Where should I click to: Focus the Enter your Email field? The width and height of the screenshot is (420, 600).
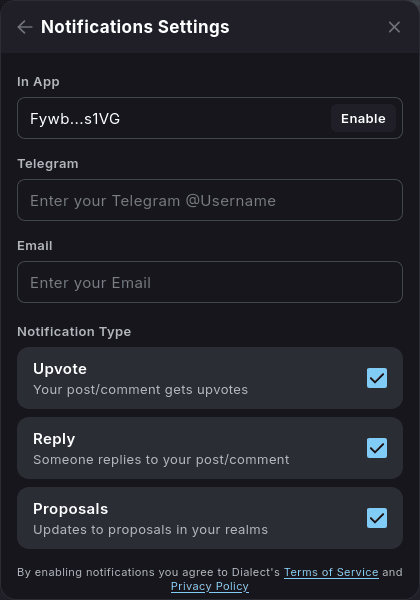pos(210,282)
